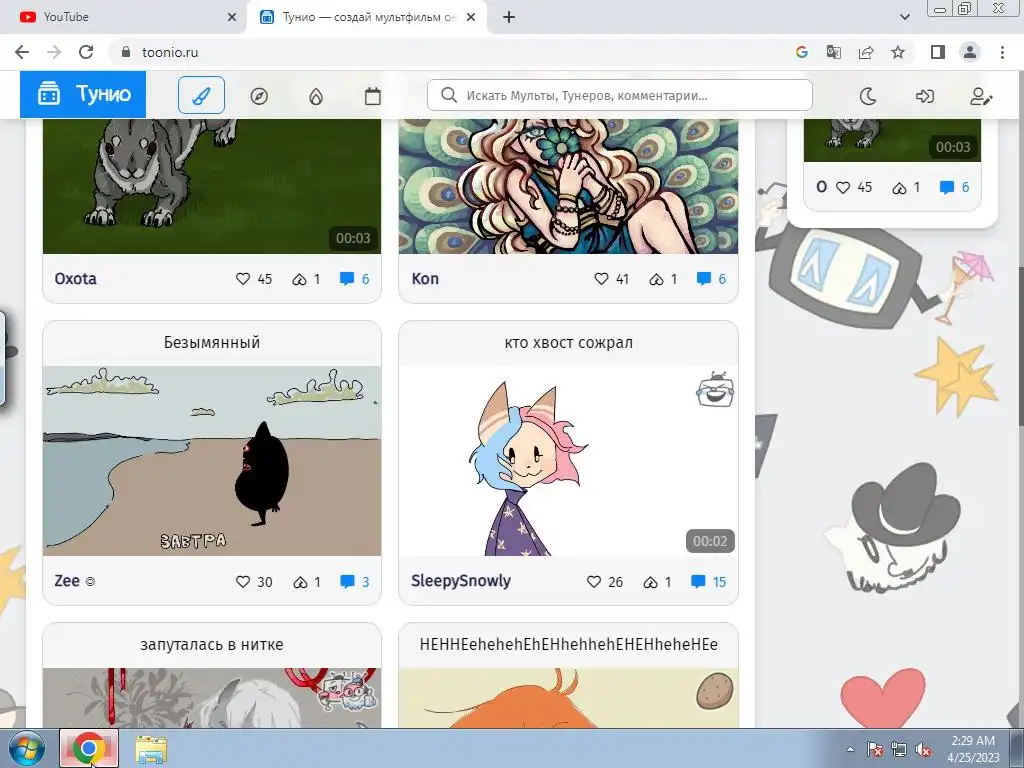
Task: Open the Oxota rabbit cartoon thumbnail
Action: coord(212,186)
